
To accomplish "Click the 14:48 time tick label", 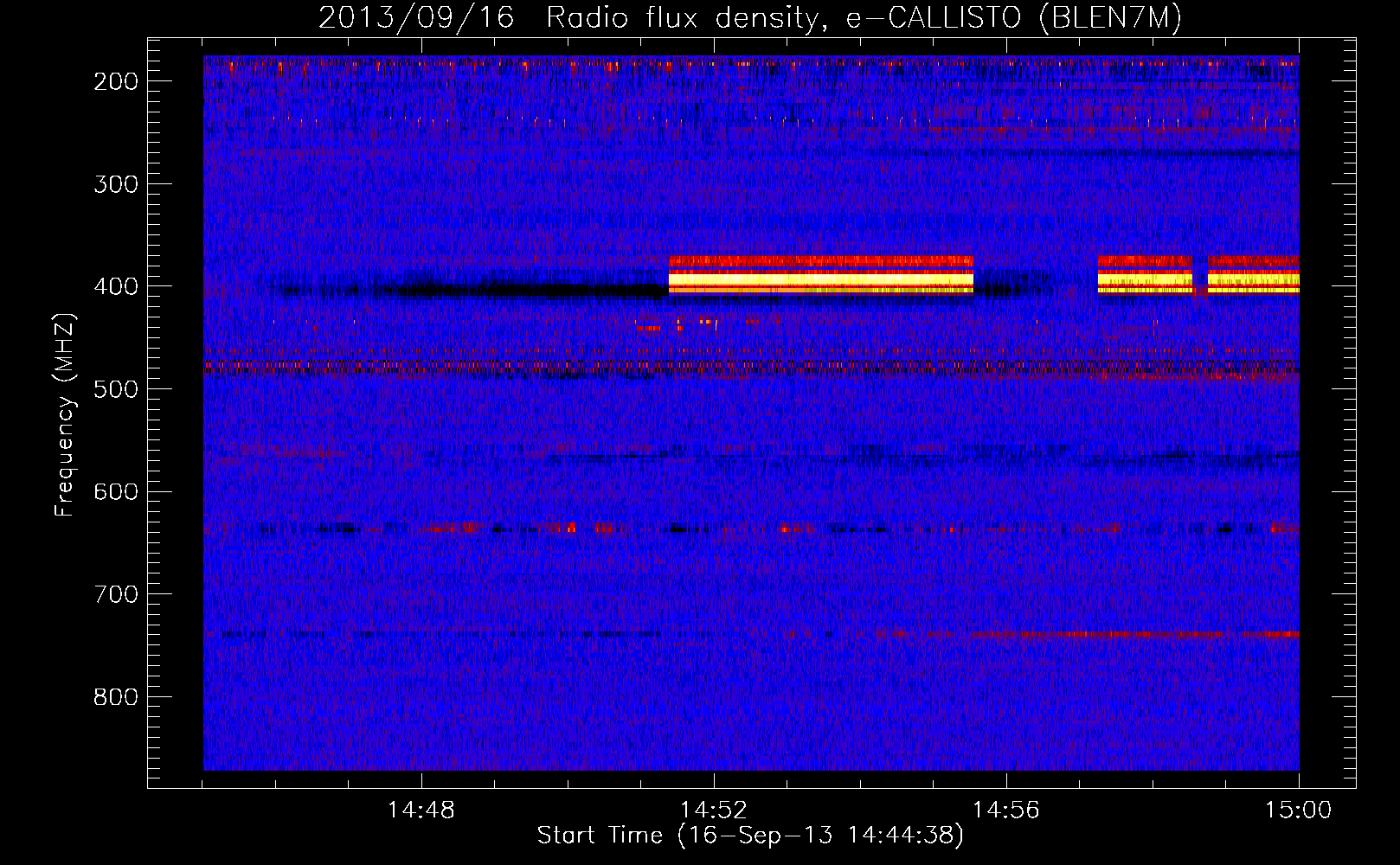I will (421, 811).
